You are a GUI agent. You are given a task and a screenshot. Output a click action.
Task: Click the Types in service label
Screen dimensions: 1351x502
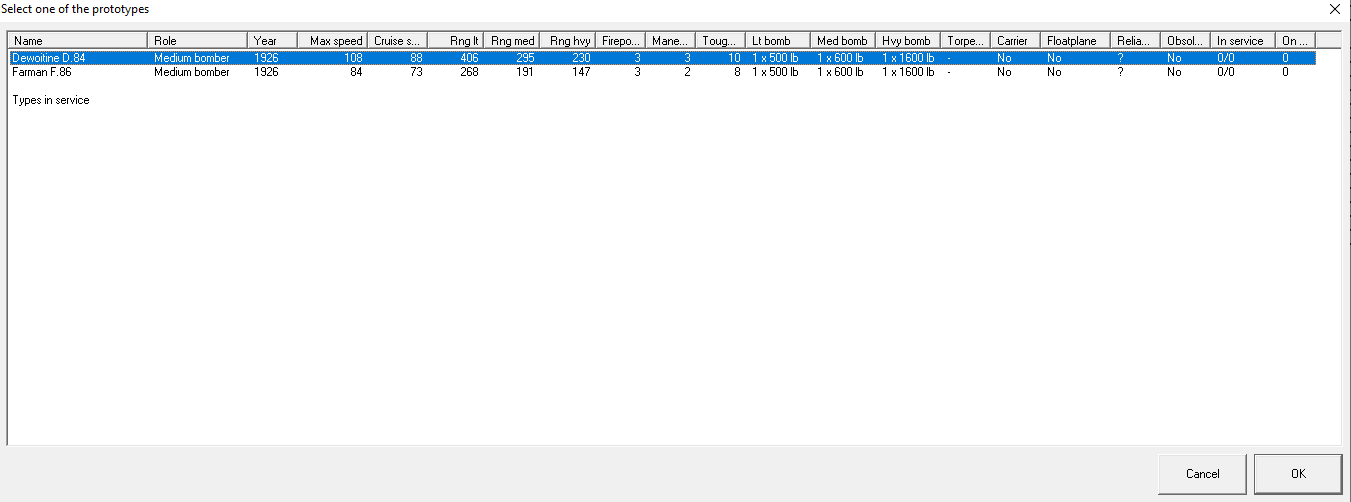[x=51, y=100]
